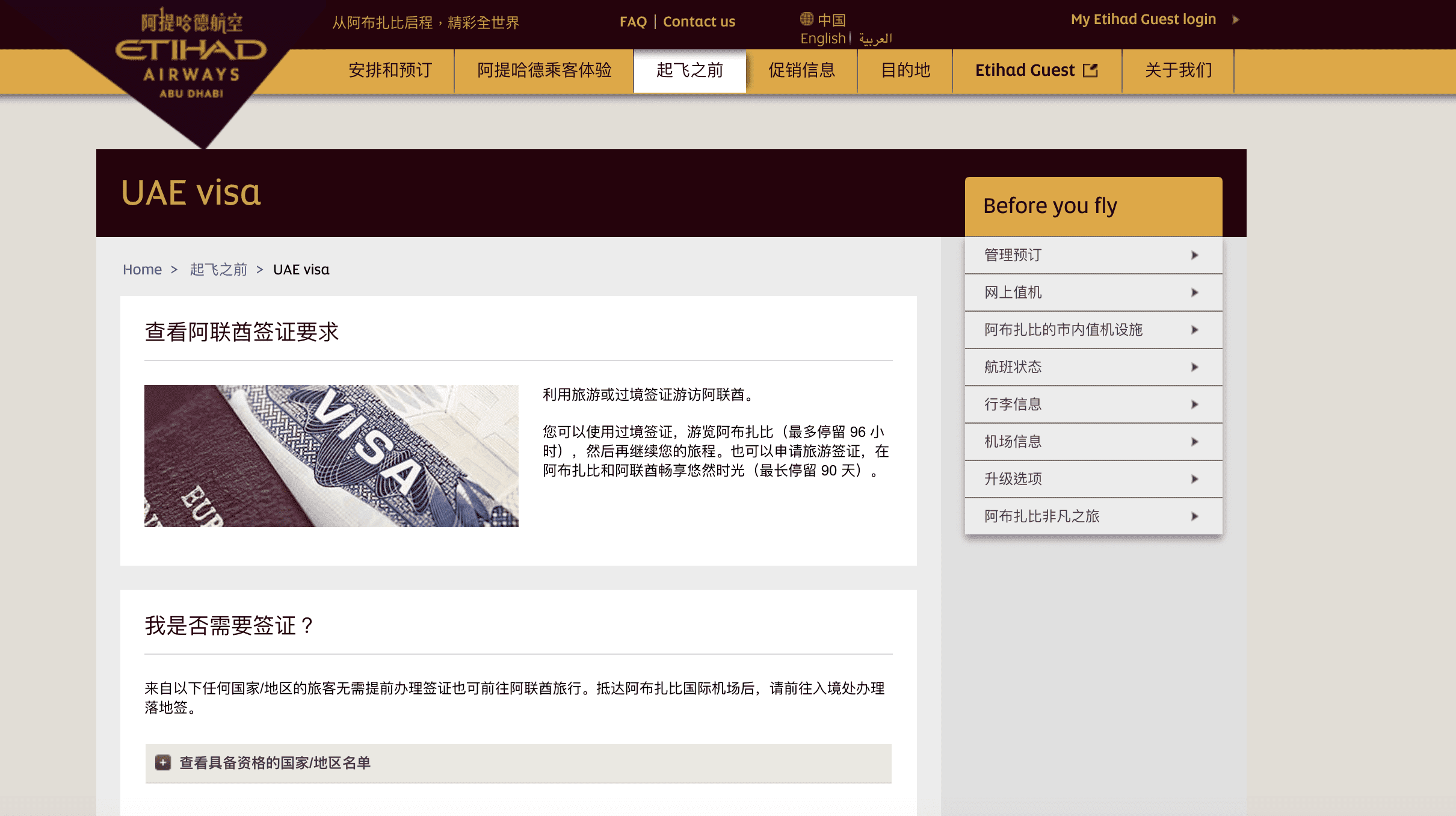Select the 促销信息 navigation tab
Viewport: 1456px width, 816px height.
click(800, 70)
